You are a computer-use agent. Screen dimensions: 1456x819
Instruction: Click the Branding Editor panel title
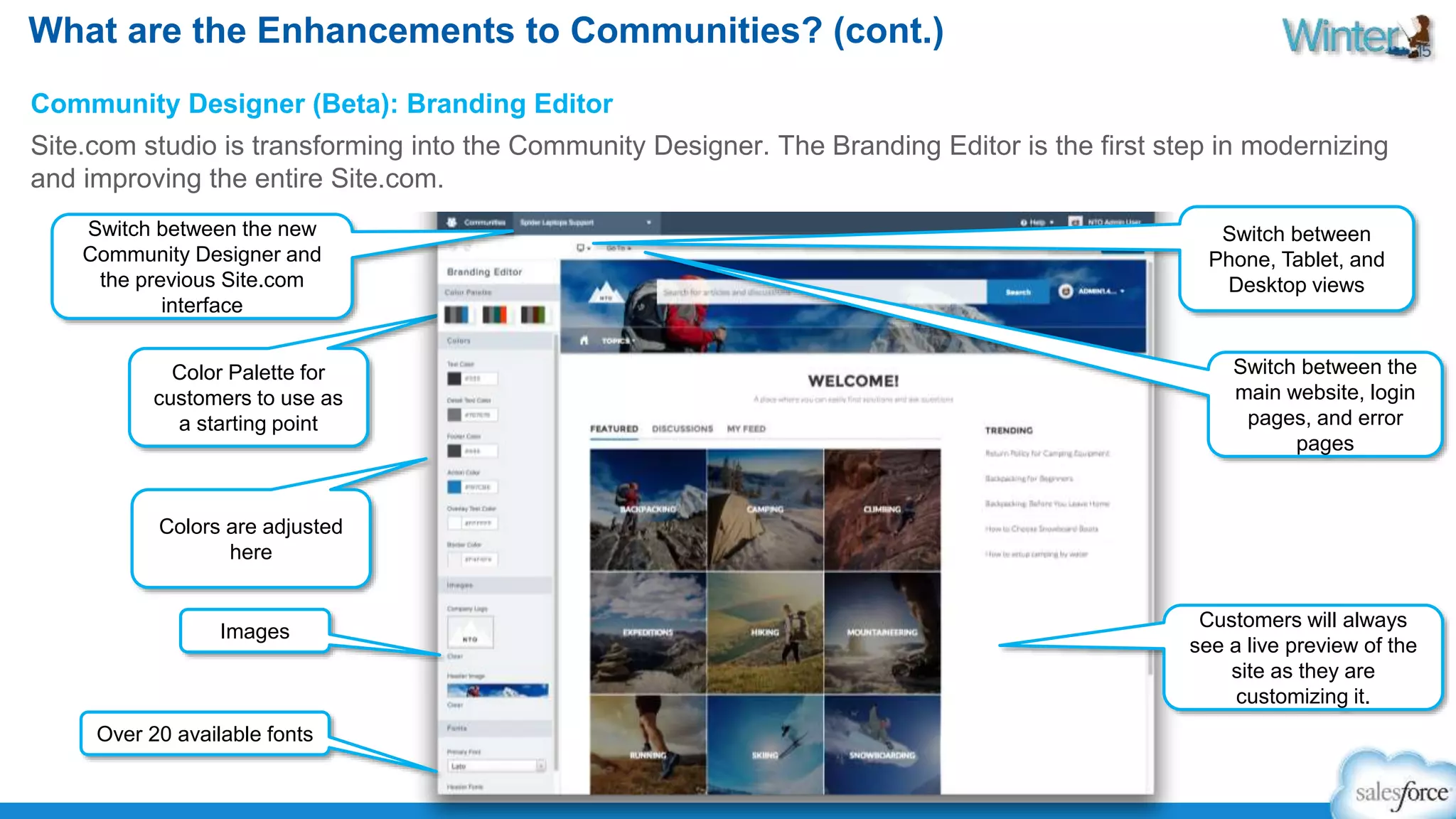[x=484, y=272]
